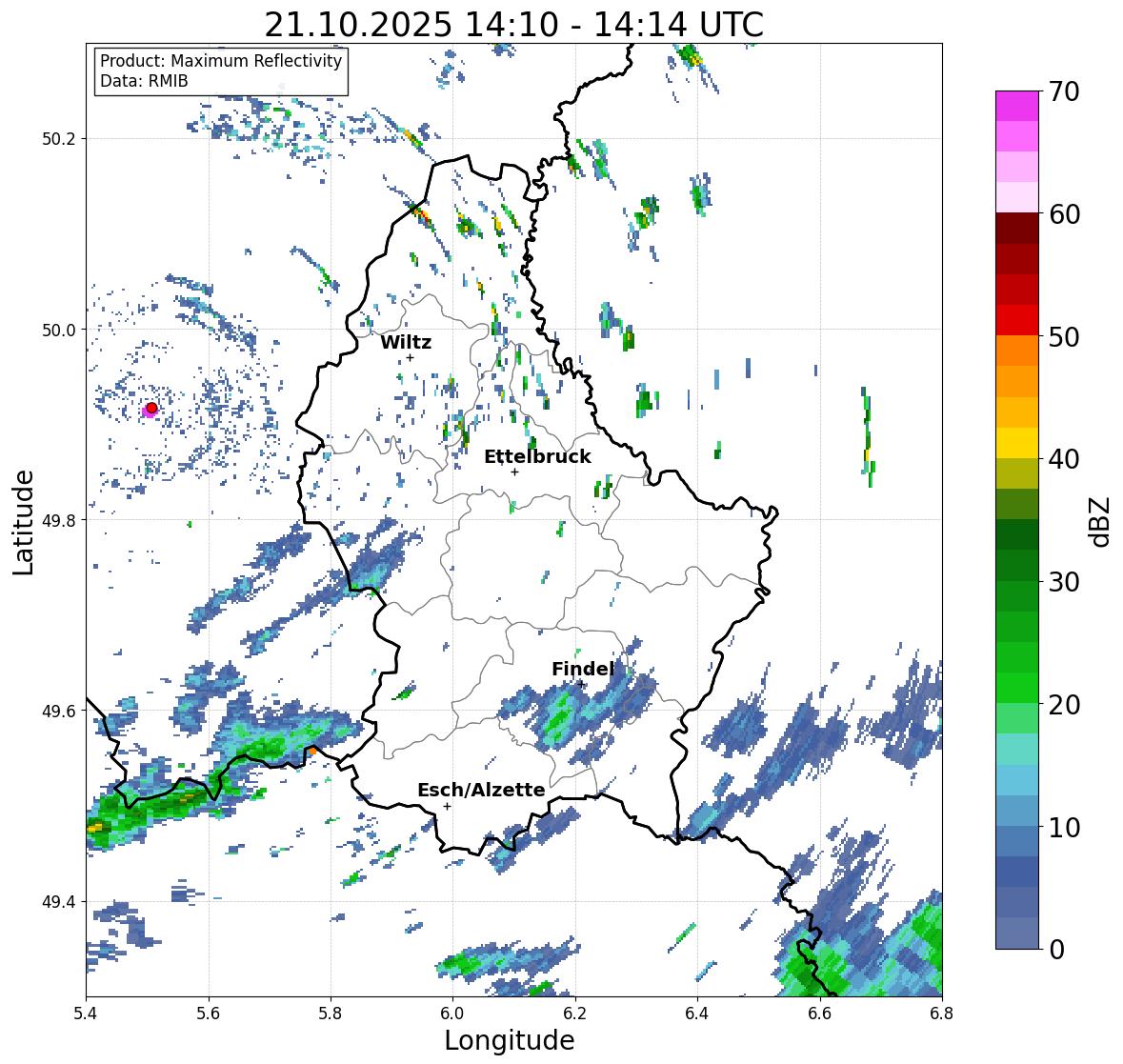This screenshot has height=1064, width=1123.
Task: Click the red radar site marker
Action: coord(151,408)
